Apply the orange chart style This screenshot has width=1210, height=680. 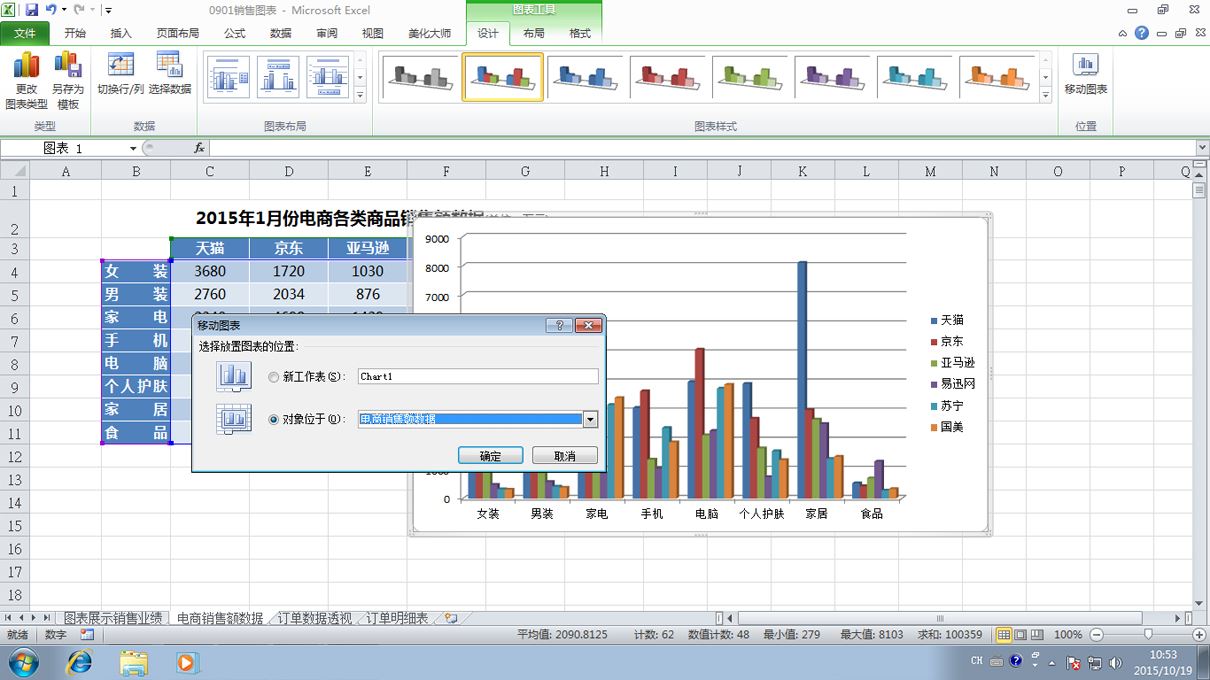(996, 77)
